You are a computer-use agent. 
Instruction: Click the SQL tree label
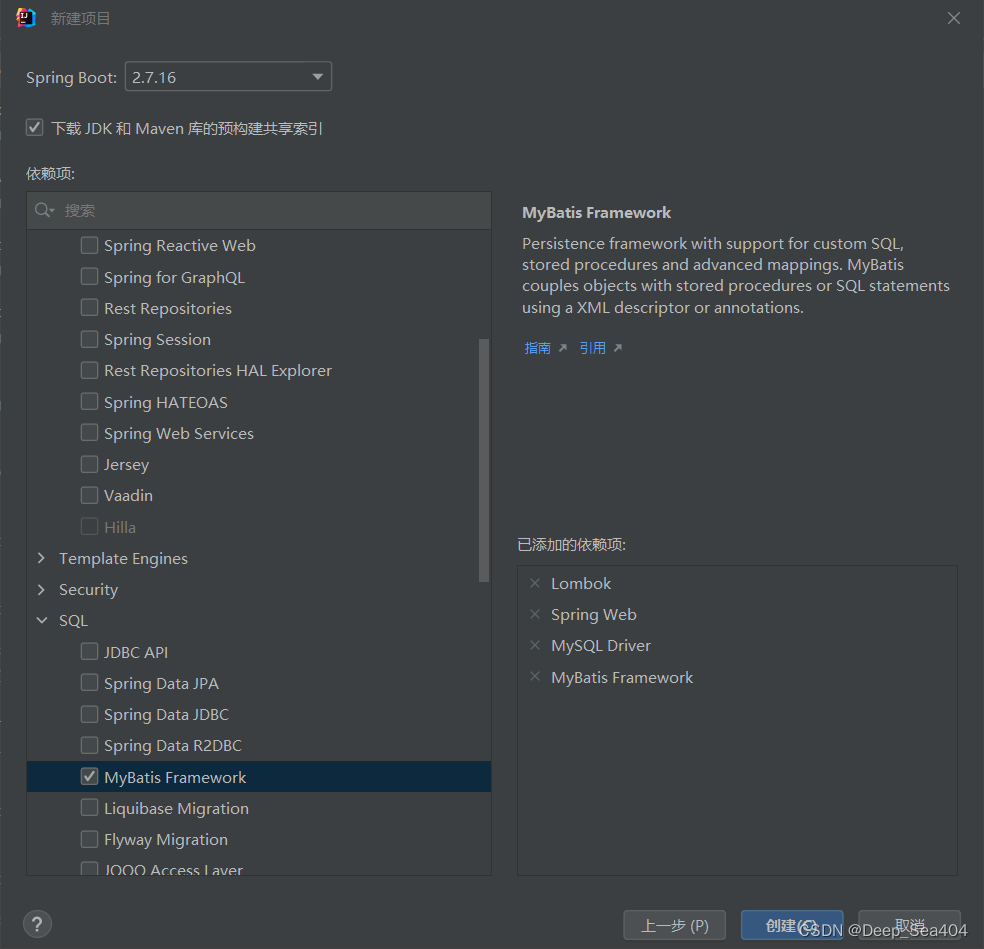click(x=73, y=621)
